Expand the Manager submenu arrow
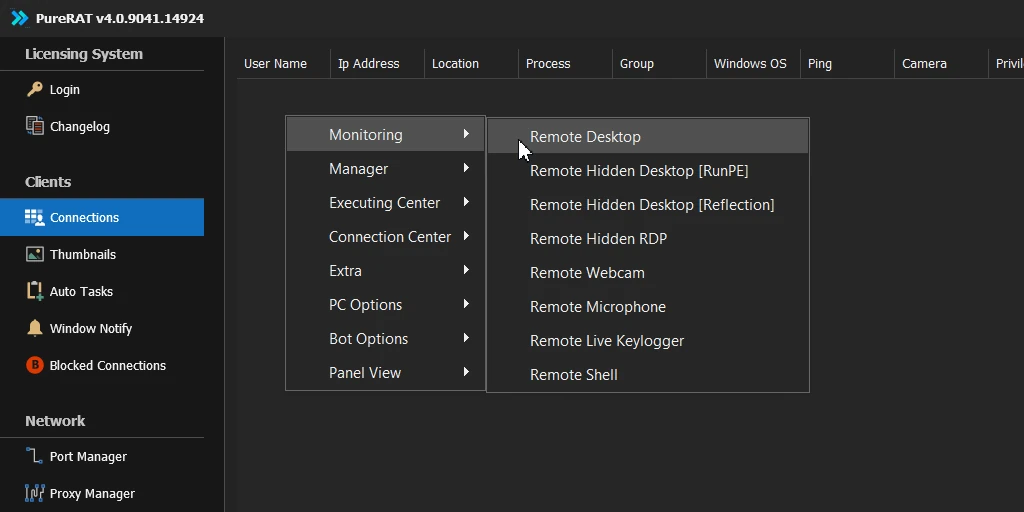 466,168
